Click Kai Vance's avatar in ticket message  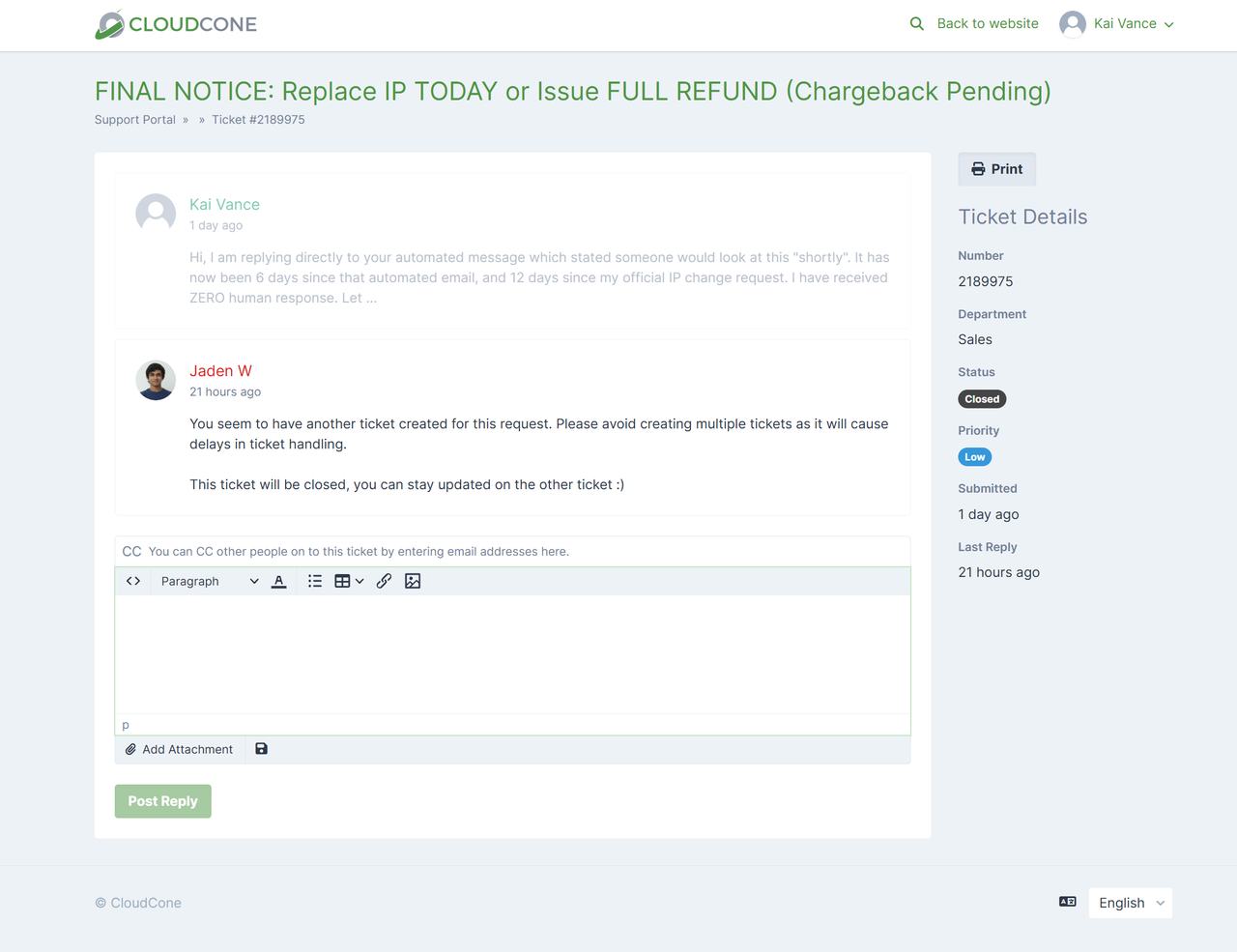coord(156,214)
